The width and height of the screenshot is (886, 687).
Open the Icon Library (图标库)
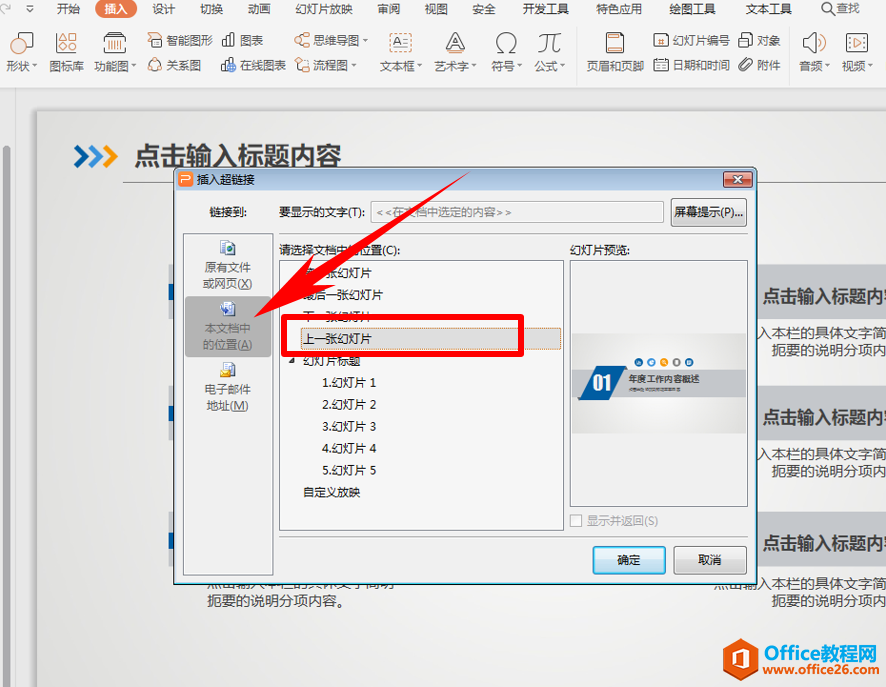(66, 52)
